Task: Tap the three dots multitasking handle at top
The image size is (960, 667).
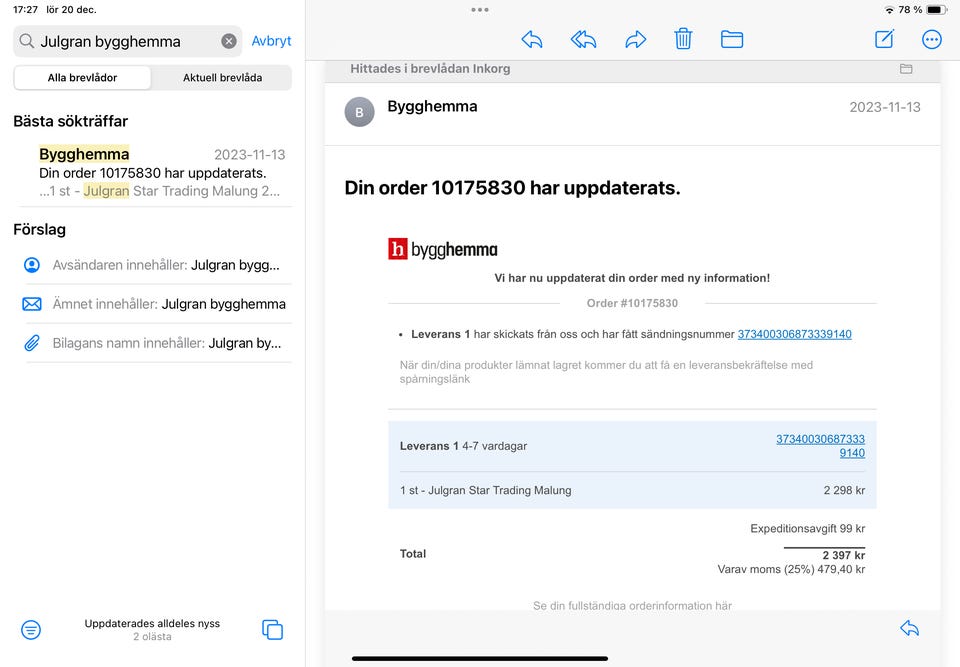Action: [480, 10]
